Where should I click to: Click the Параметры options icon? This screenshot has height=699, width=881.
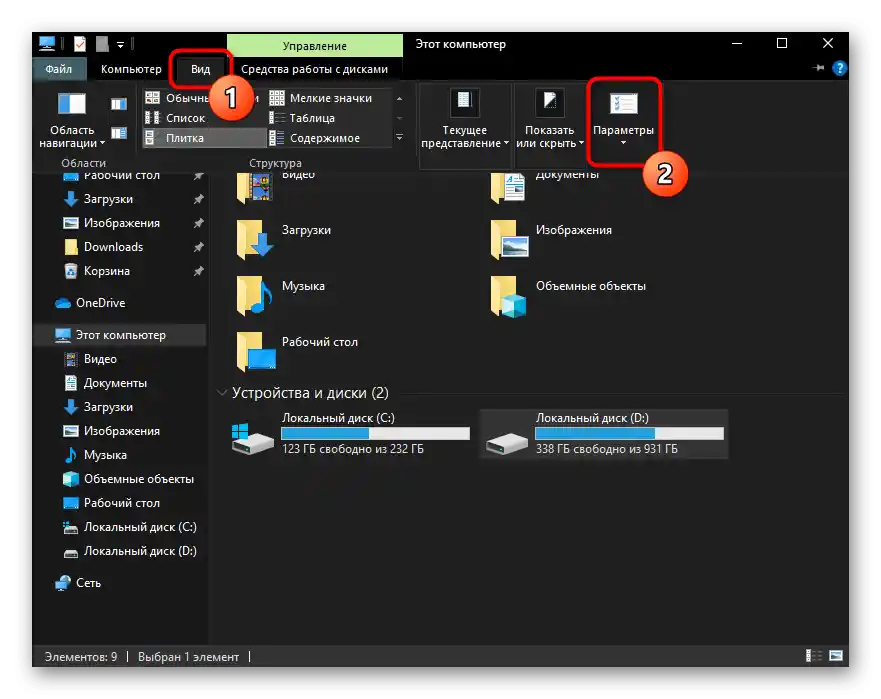pyautogui.click(x=624, y=103)
